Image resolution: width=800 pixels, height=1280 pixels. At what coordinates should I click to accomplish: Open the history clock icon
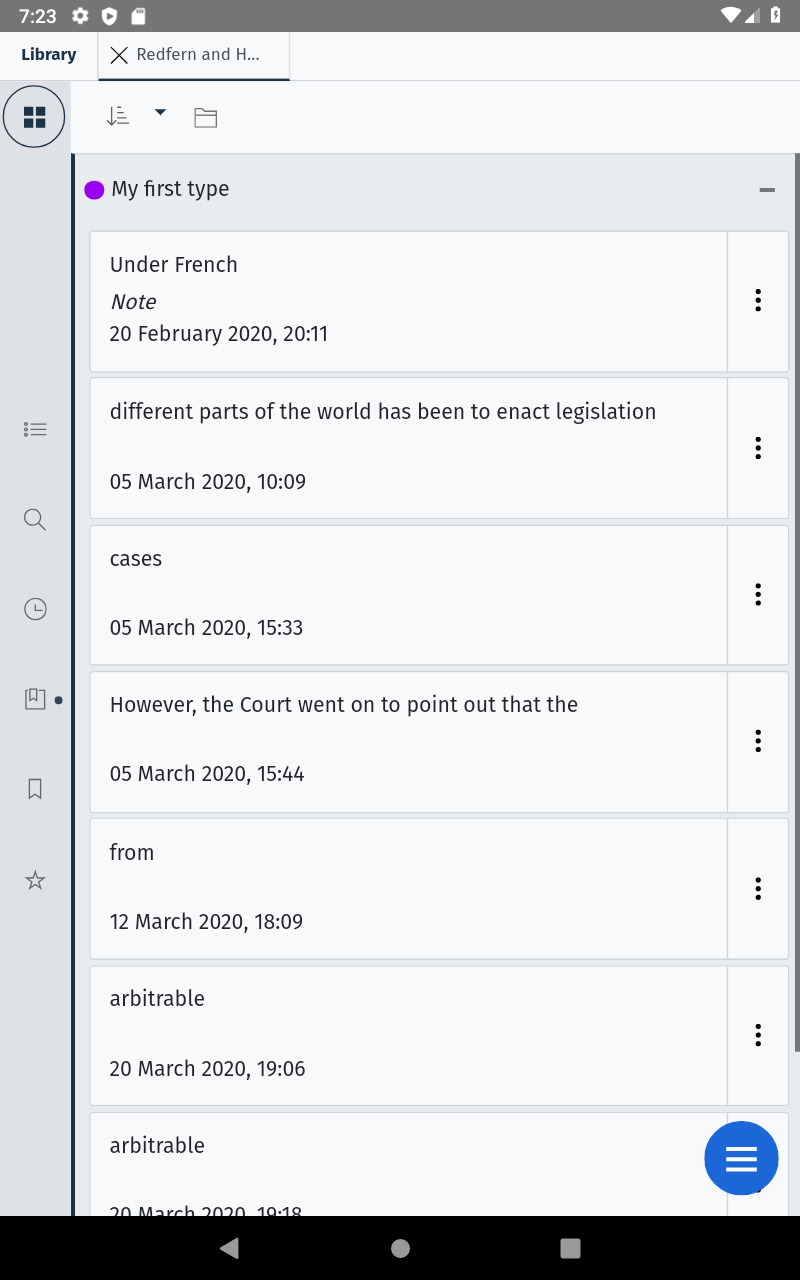35,609
